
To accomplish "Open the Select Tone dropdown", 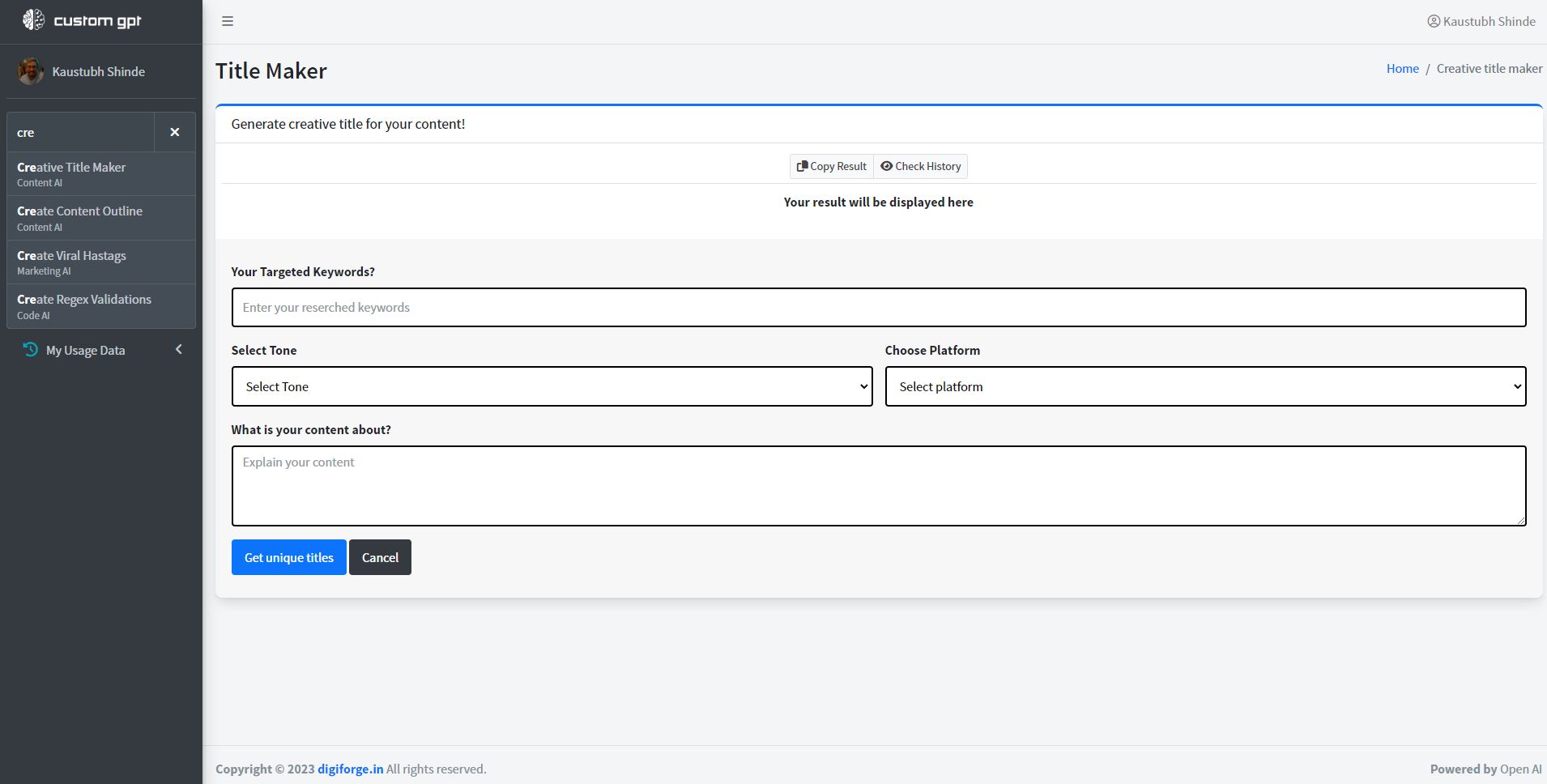I will [x=552, y=386].
